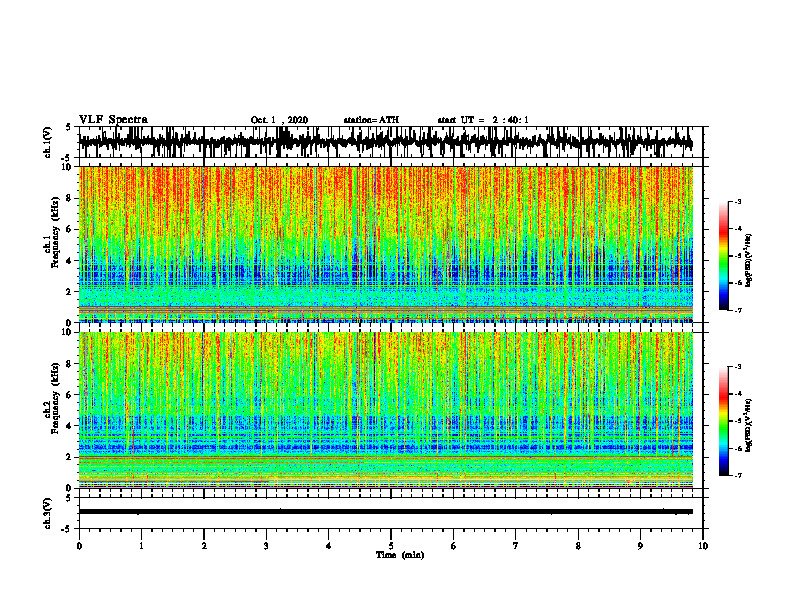Select the "start UT = 2:40:1" text
The image size is (792, 612).
pos(483,120)
